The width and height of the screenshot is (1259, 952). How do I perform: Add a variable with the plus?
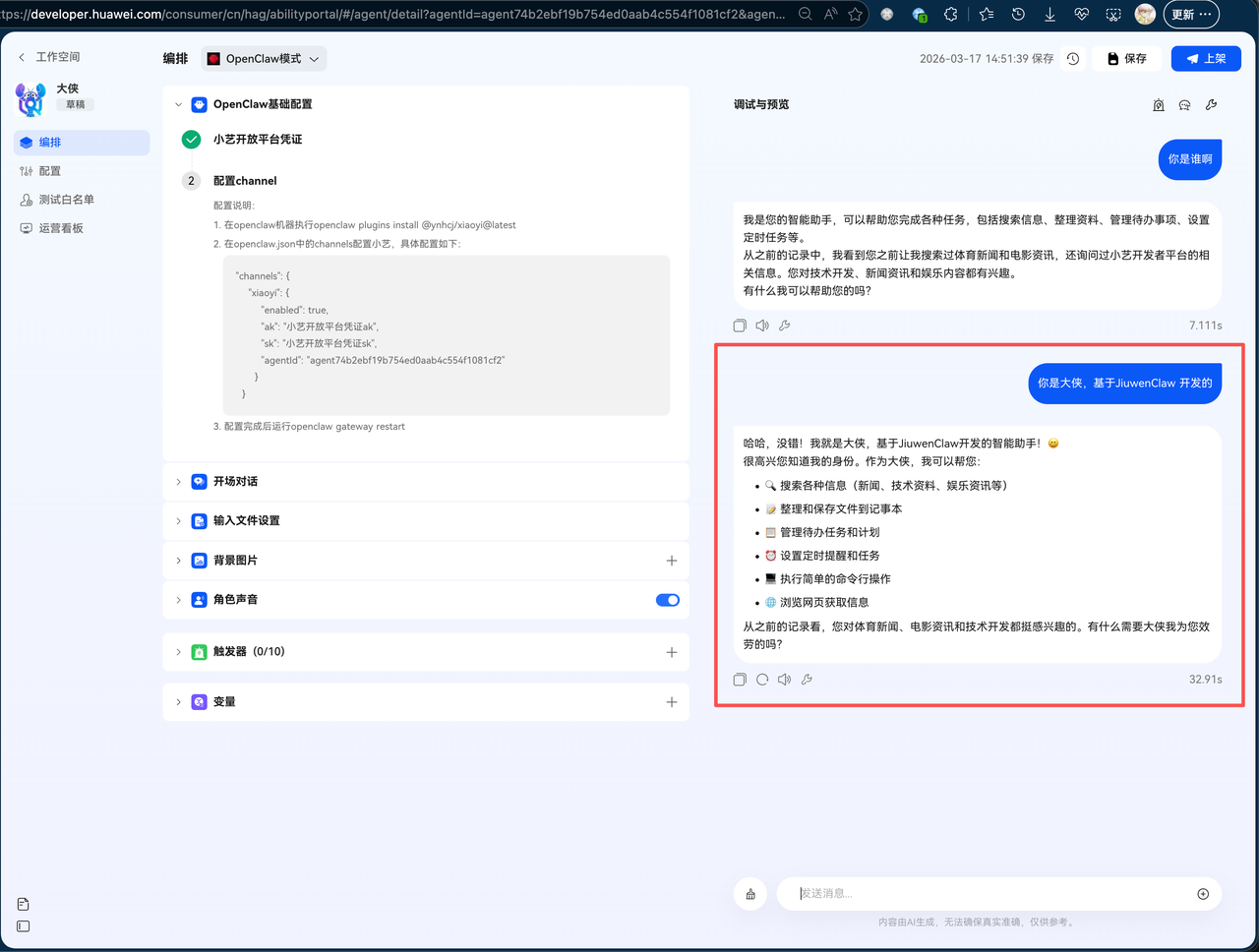tap(672, 702)
